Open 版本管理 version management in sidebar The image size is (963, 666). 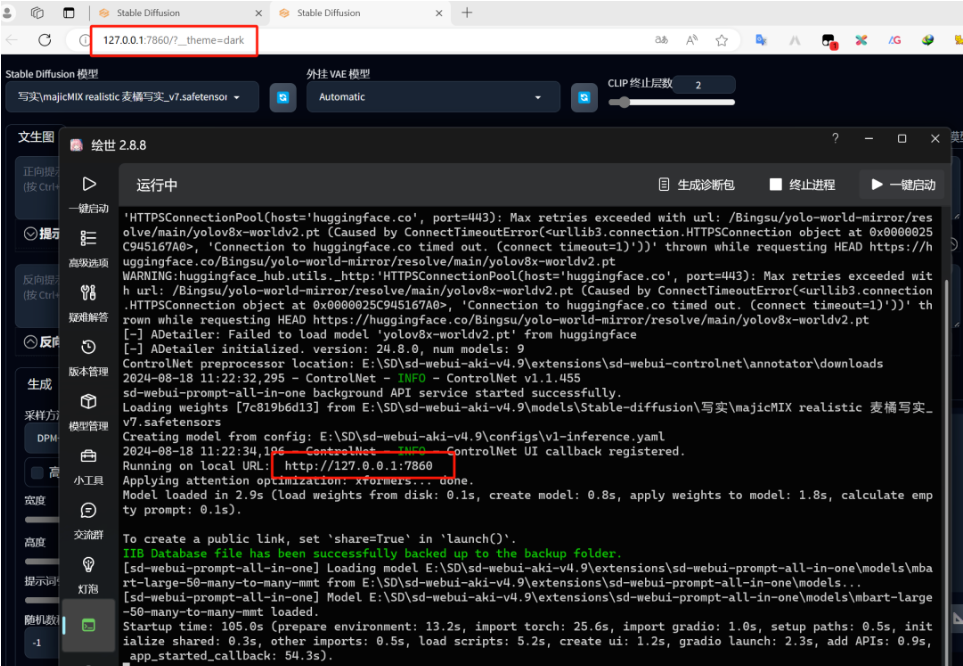[x=88, y=355]
